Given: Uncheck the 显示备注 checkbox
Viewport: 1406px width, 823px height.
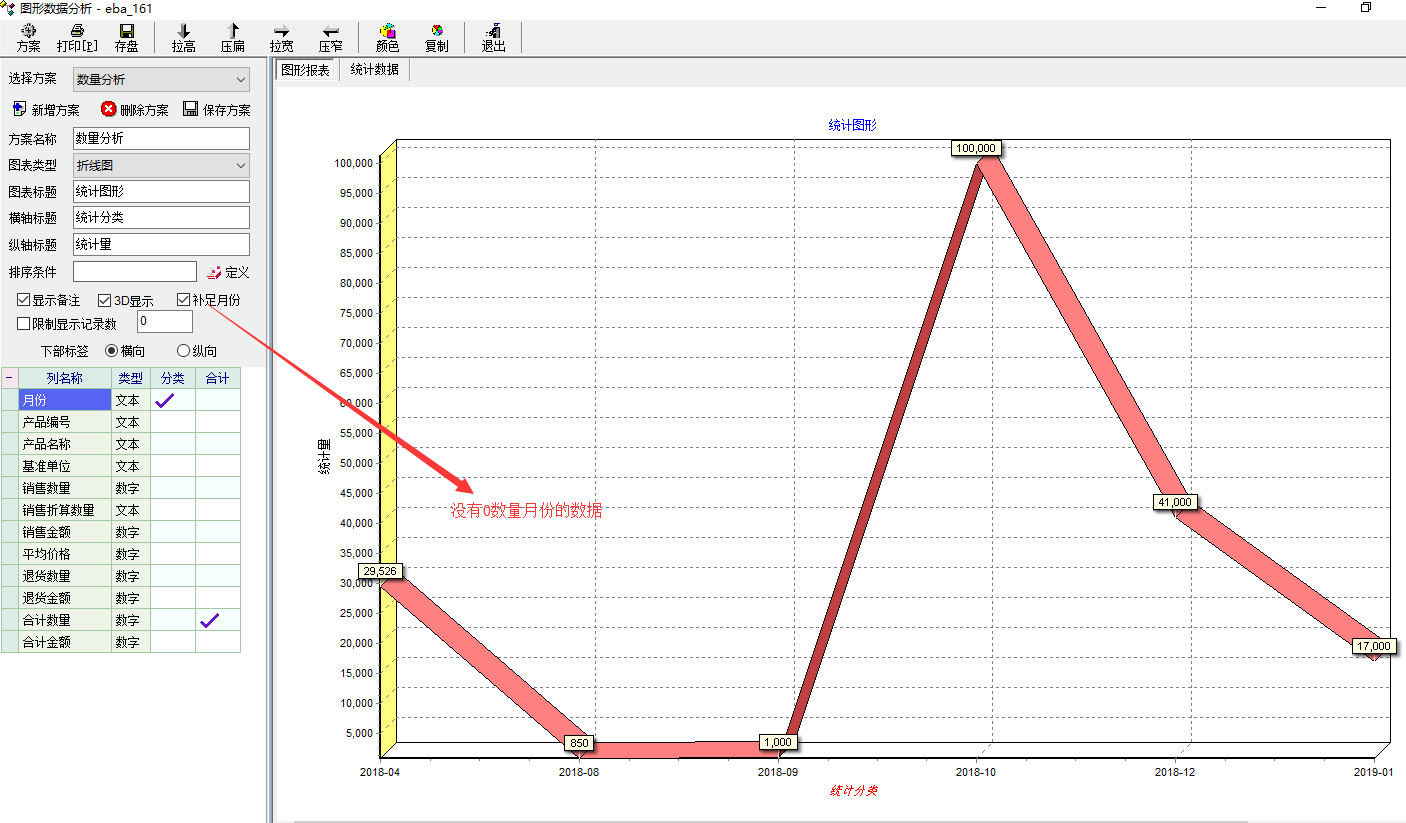Looking at the screenshot, I should pyautogui.click(x=24, y=300).
